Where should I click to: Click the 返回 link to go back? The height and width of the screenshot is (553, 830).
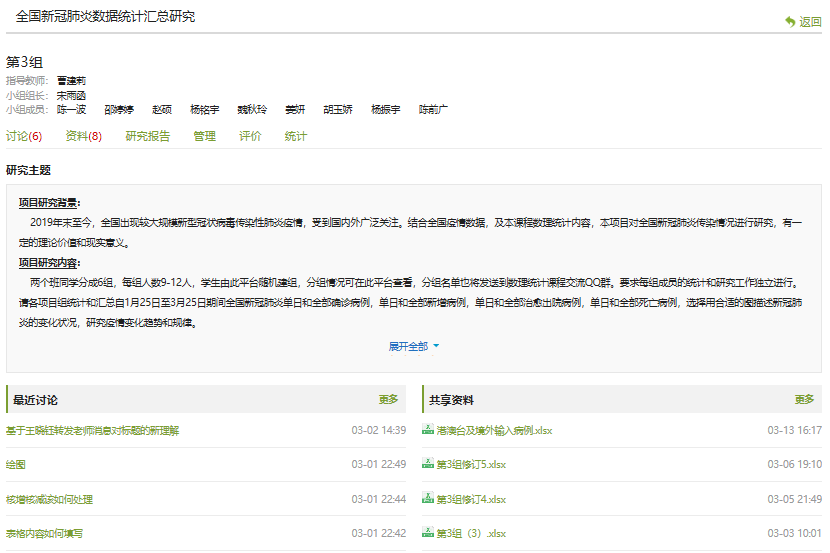click(x=809, y=22)
